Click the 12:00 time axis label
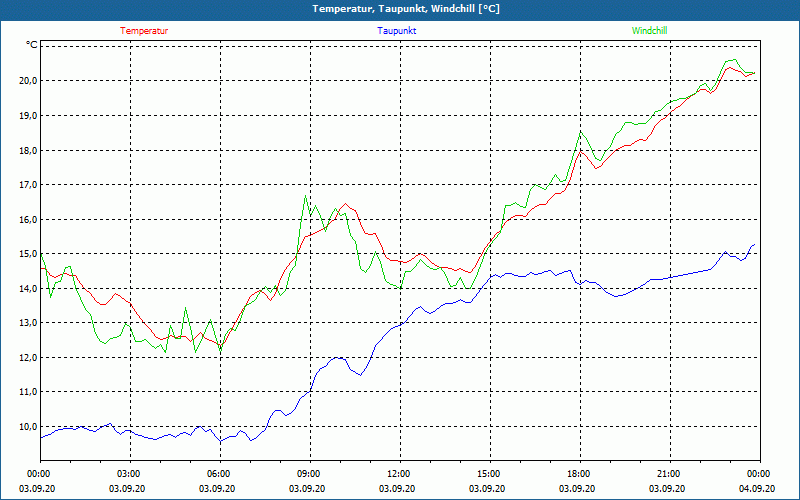The image size is (800, 500). 400,474
